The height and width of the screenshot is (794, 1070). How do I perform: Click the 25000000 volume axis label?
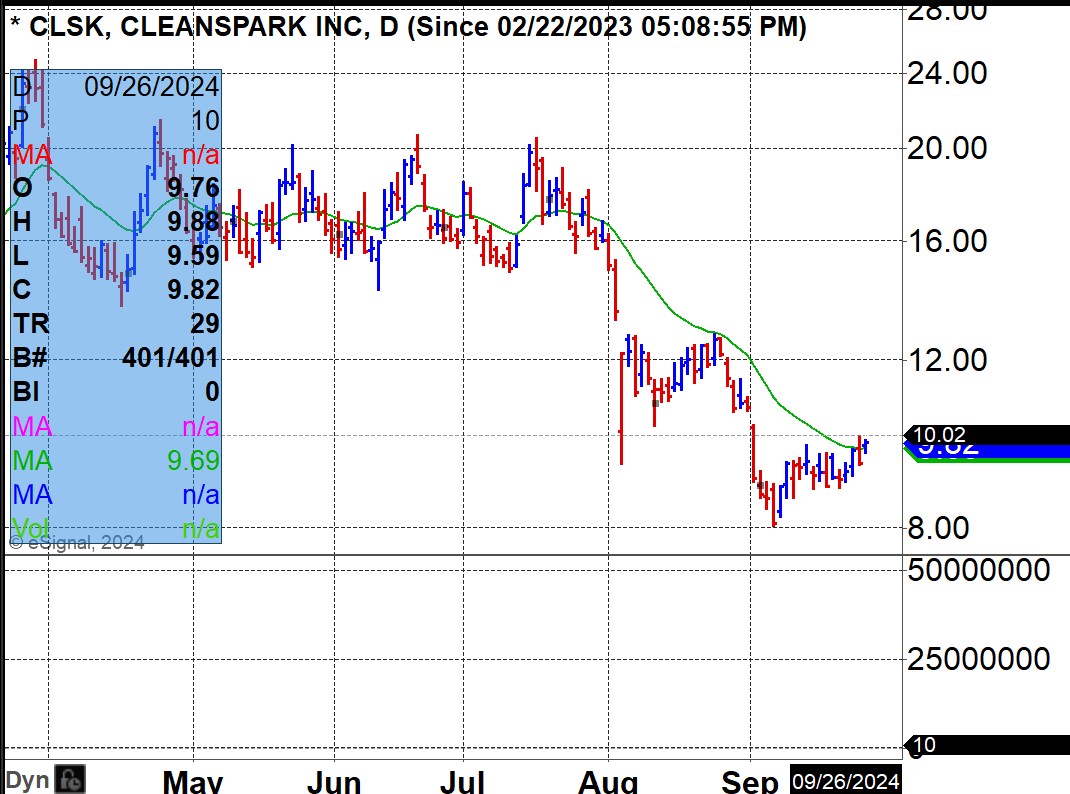(x=979, y=659)
